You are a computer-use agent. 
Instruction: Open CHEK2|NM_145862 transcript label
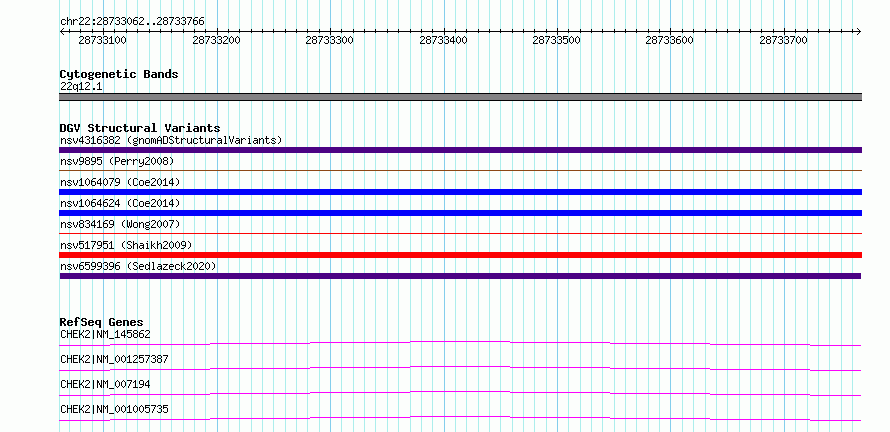click(x=105, y=334)
